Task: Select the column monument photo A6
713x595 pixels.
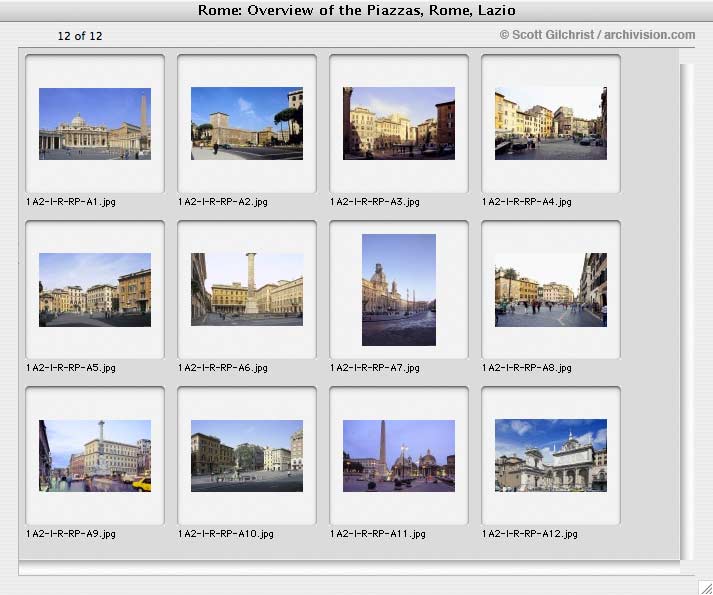Action: (x=247, y=289)
